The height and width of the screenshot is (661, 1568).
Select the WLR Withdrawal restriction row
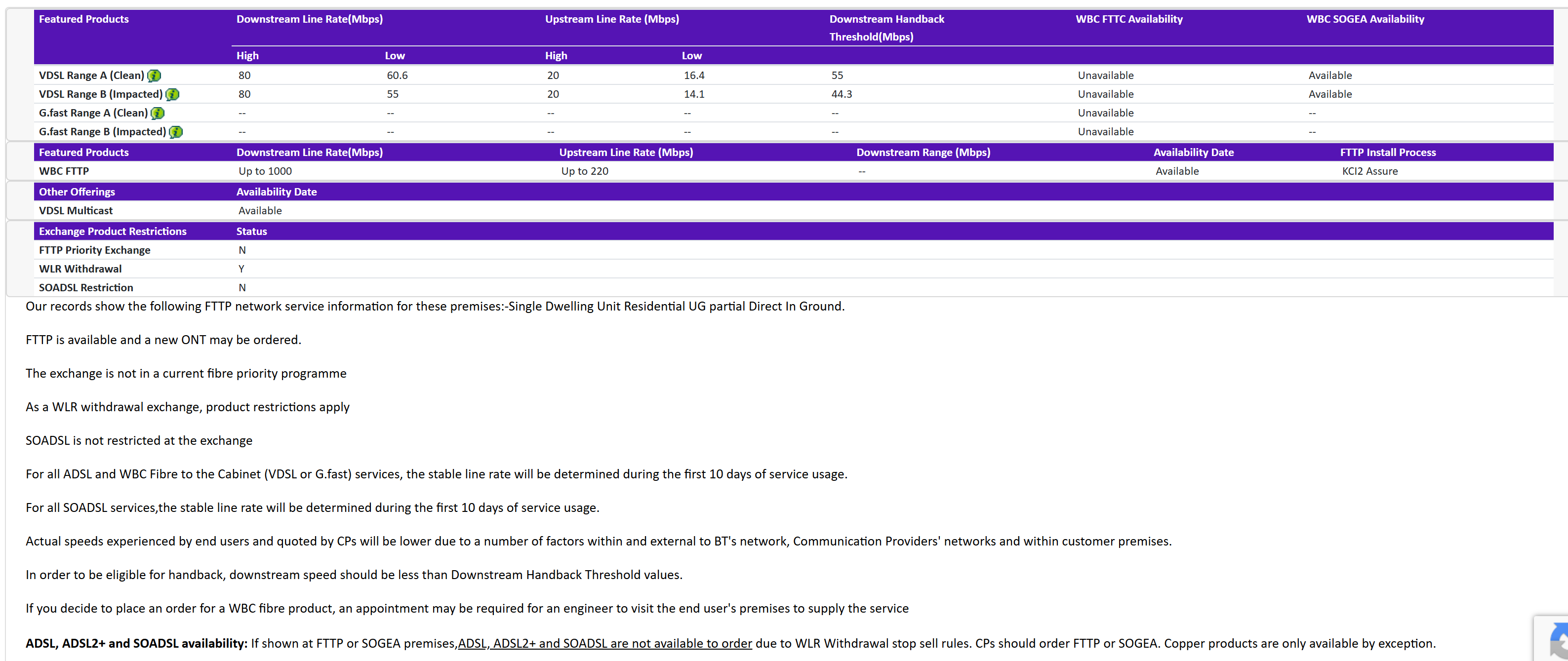tap(80, 269)
